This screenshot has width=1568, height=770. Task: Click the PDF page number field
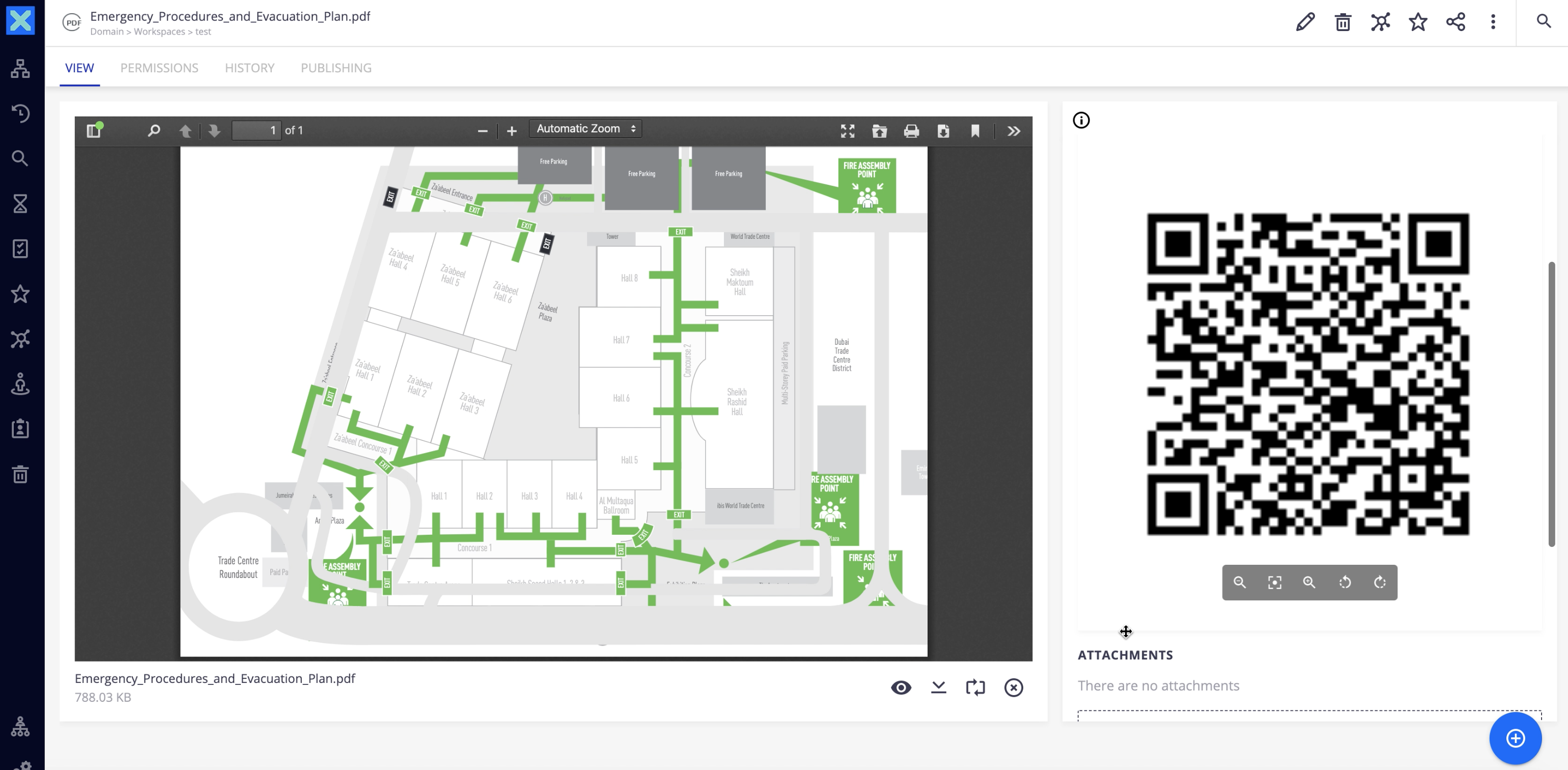(x=256, y=130)
